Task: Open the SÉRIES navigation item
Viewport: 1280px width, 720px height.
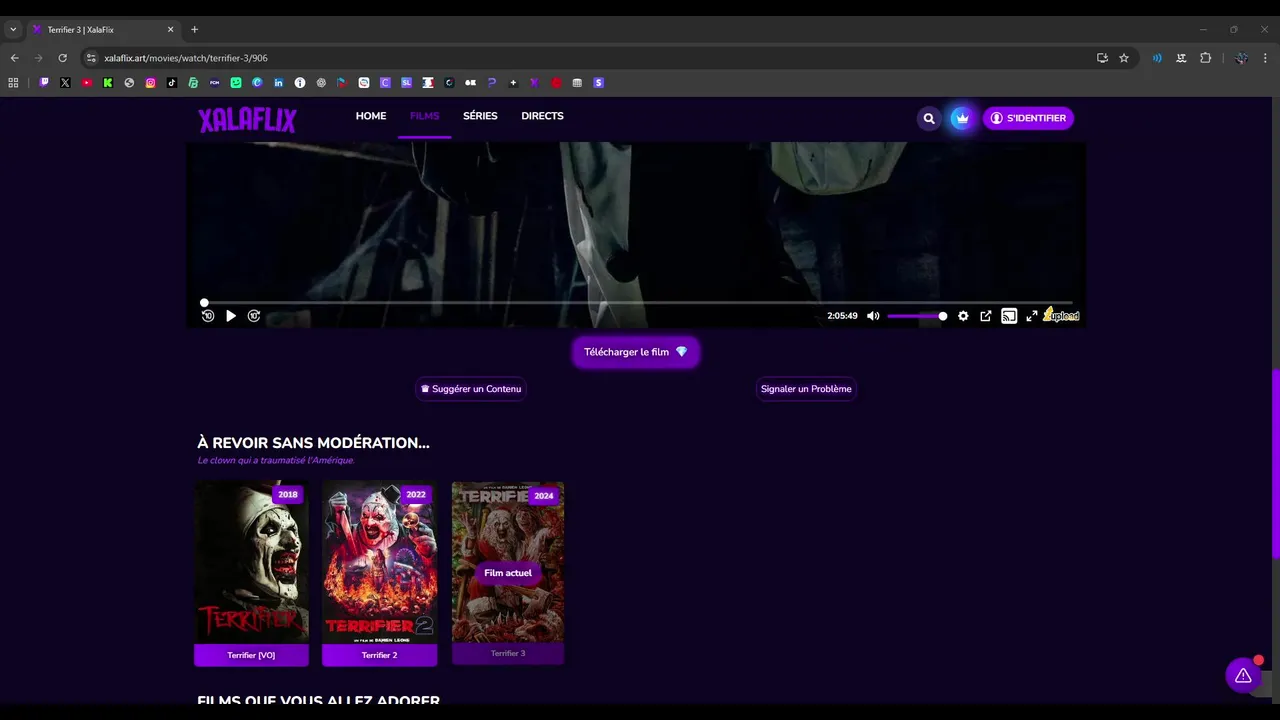Action: point(480,116)
